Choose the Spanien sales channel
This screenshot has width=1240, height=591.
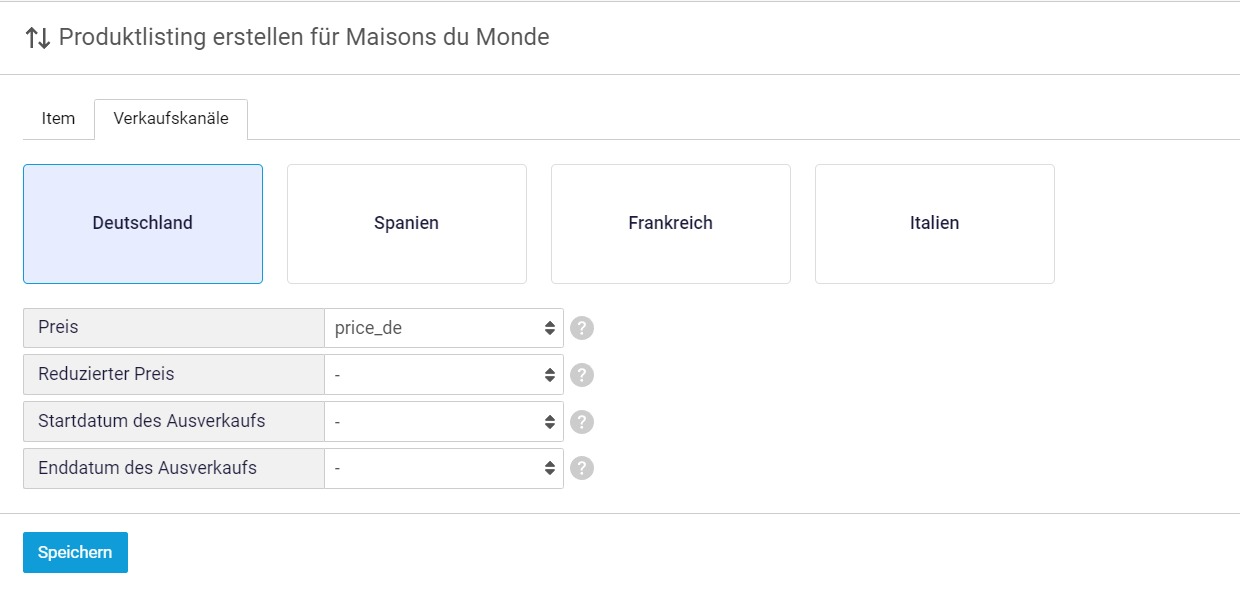pyautogui.click(x=407, y=224)
